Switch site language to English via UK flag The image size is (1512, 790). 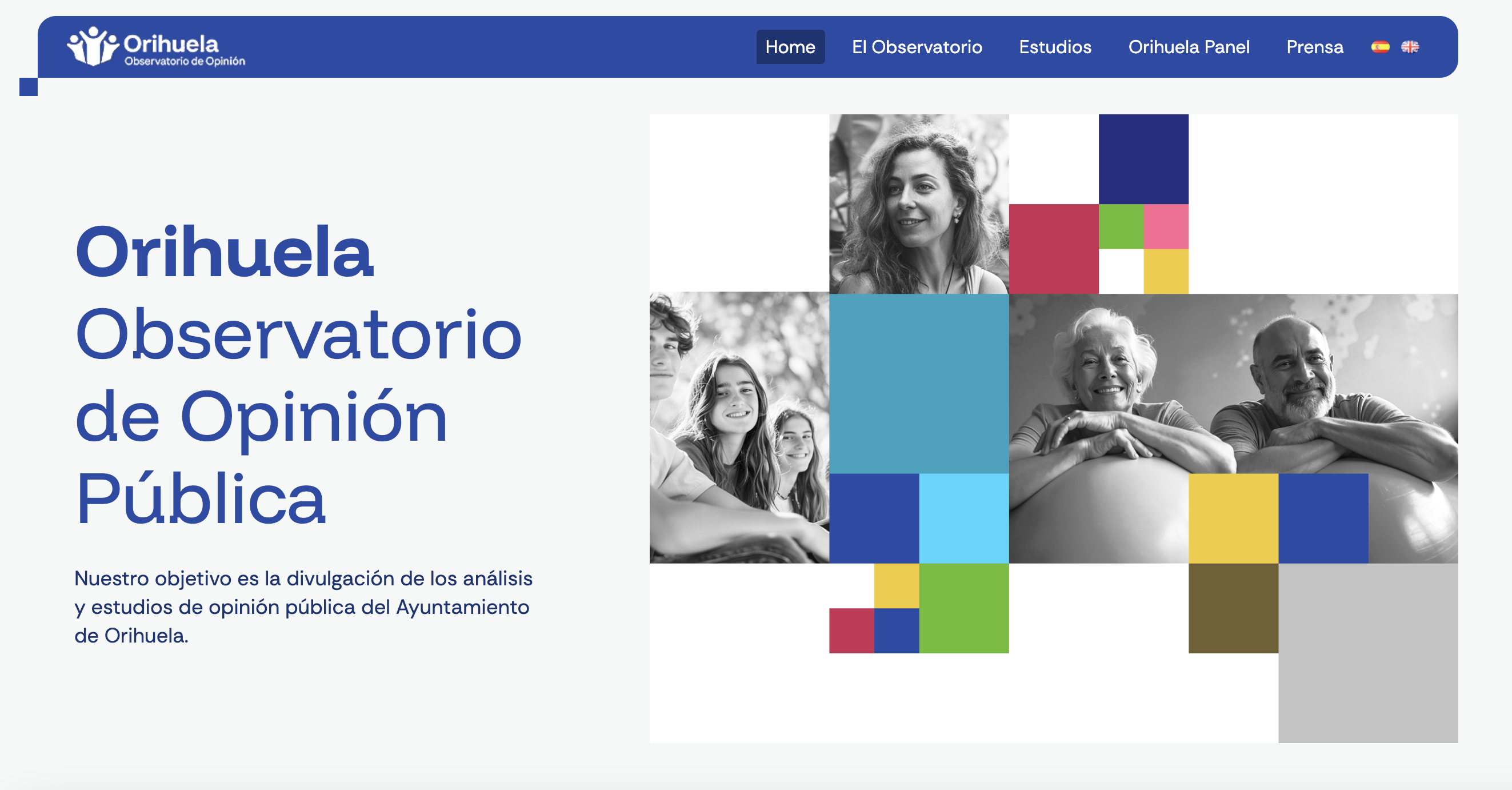pos(1411,46)
